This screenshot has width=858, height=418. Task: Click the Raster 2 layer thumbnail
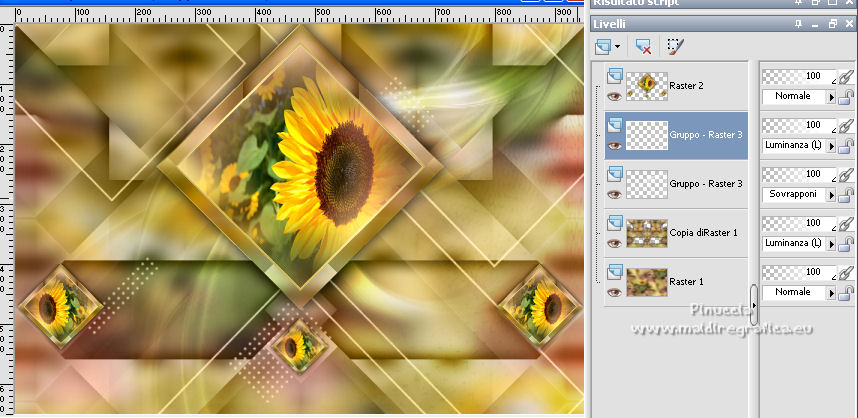[646, 86]
